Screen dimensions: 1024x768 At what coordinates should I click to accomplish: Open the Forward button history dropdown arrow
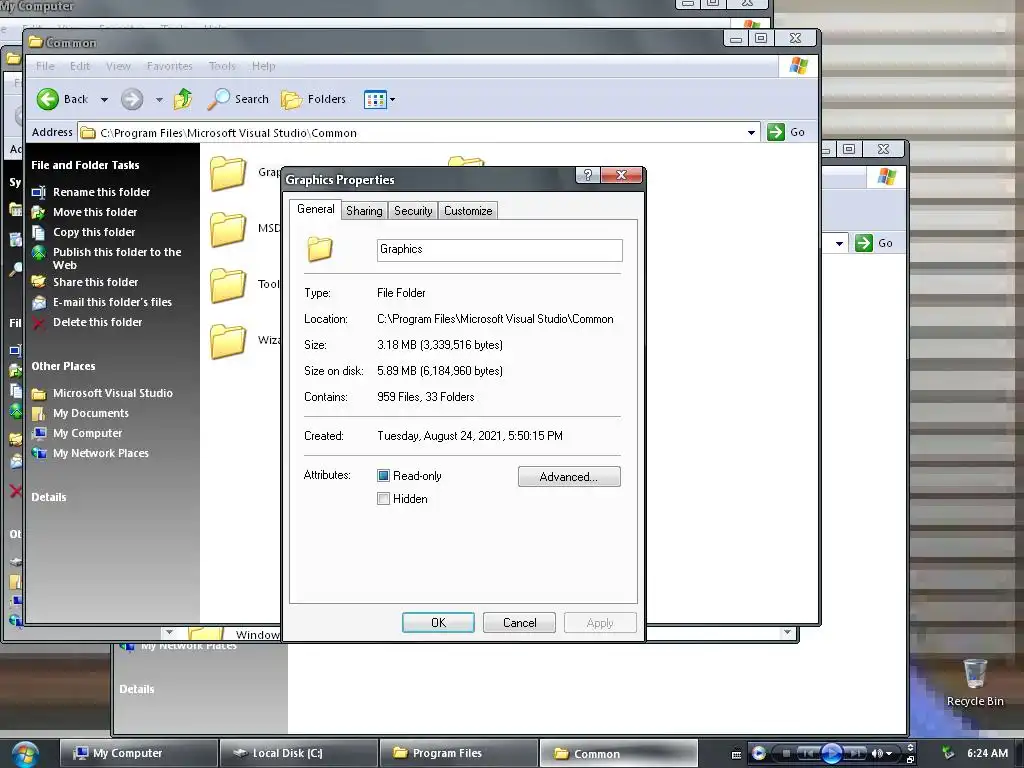(x=159, y=100)
